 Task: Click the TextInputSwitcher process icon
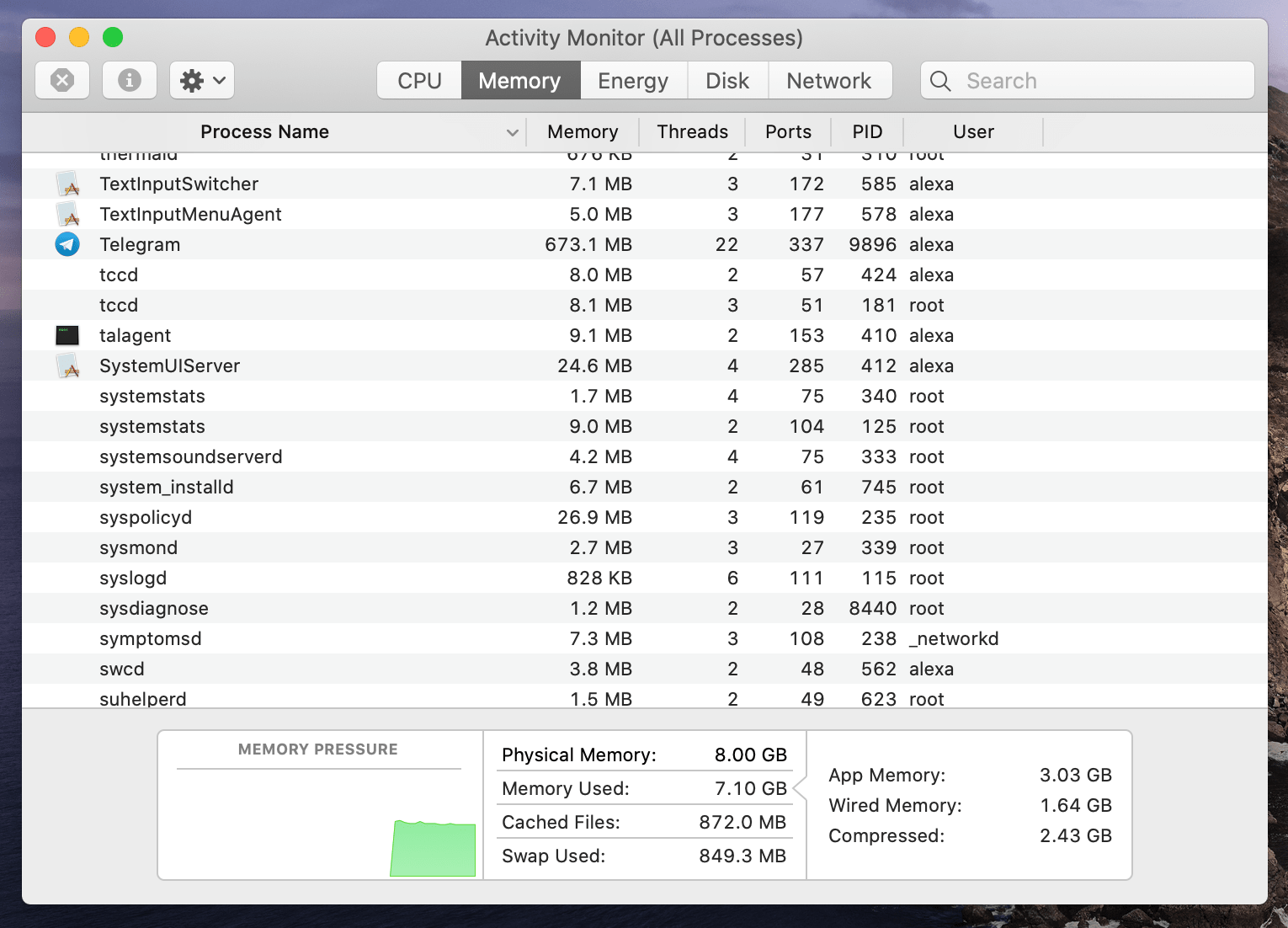(x=67, y=184)
